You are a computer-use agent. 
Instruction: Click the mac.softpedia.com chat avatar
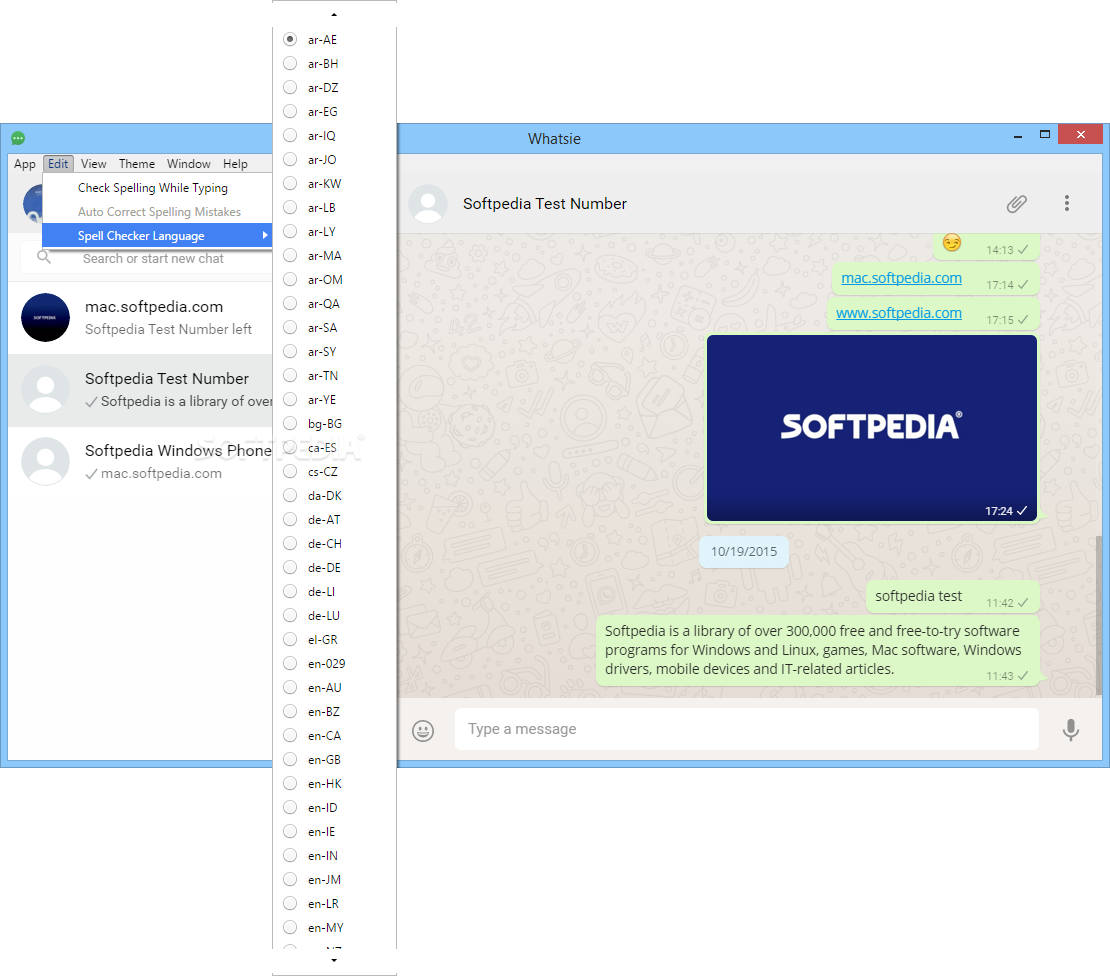click(45, 318)
